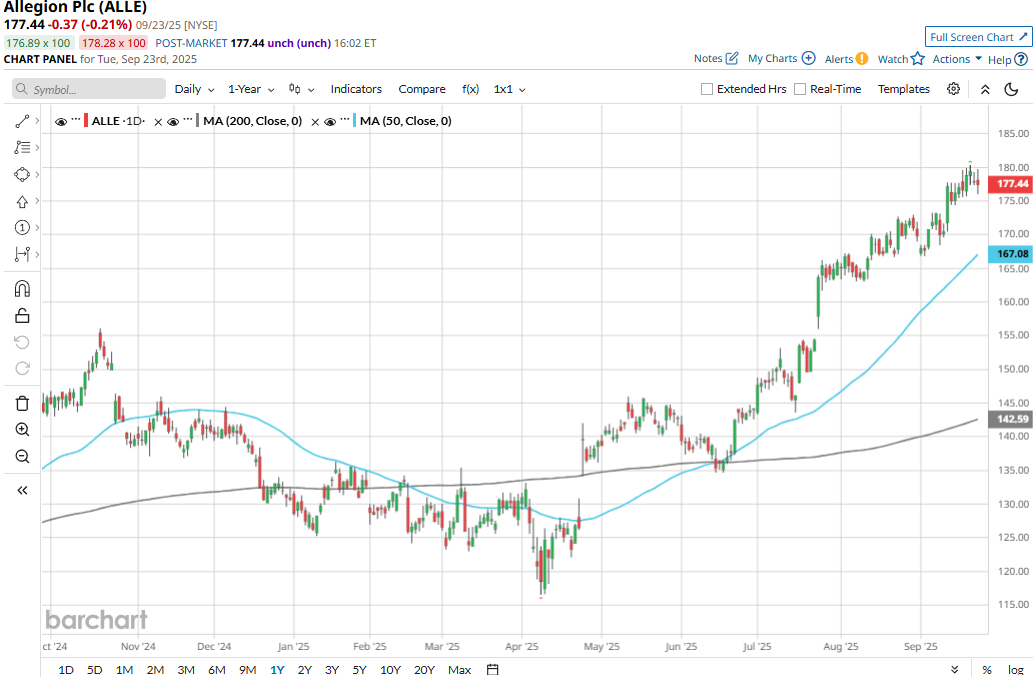Open the Compare menu

[422, 89]
